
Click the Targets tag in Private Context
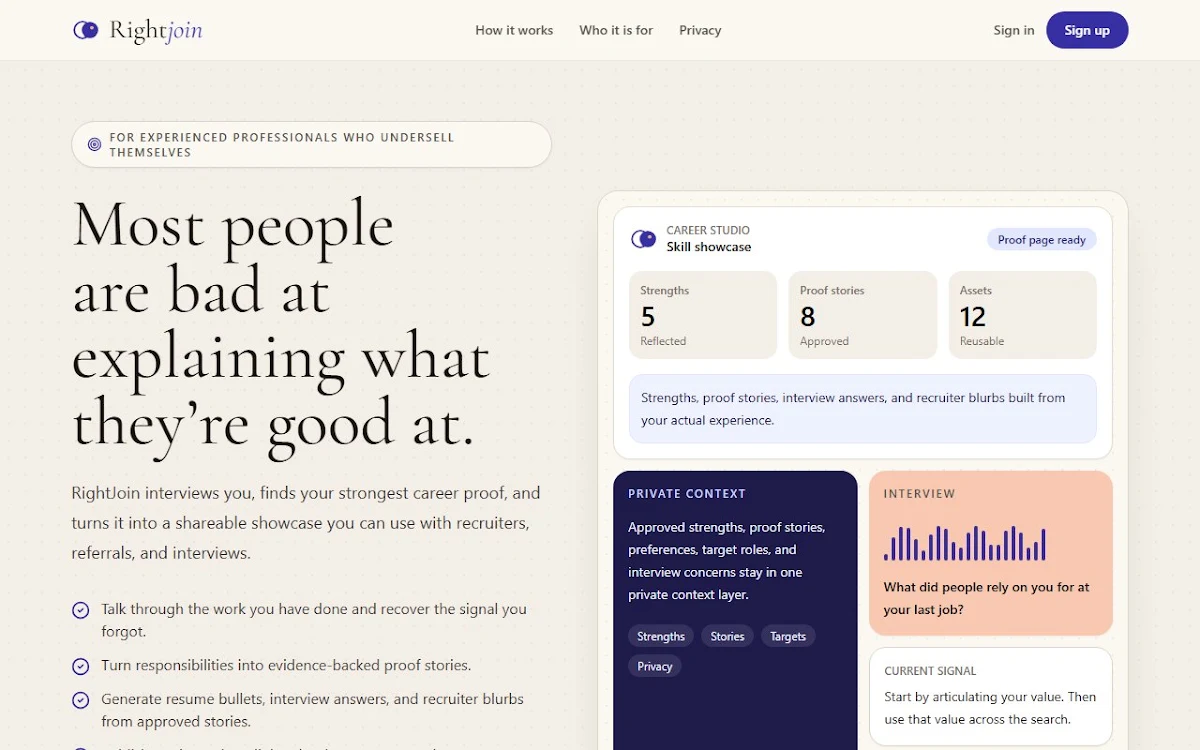point(788,636)
